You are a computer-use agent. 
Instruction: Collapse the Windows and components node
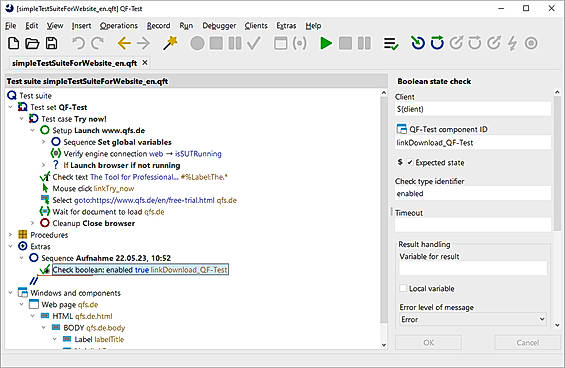[x=10, y=293]
